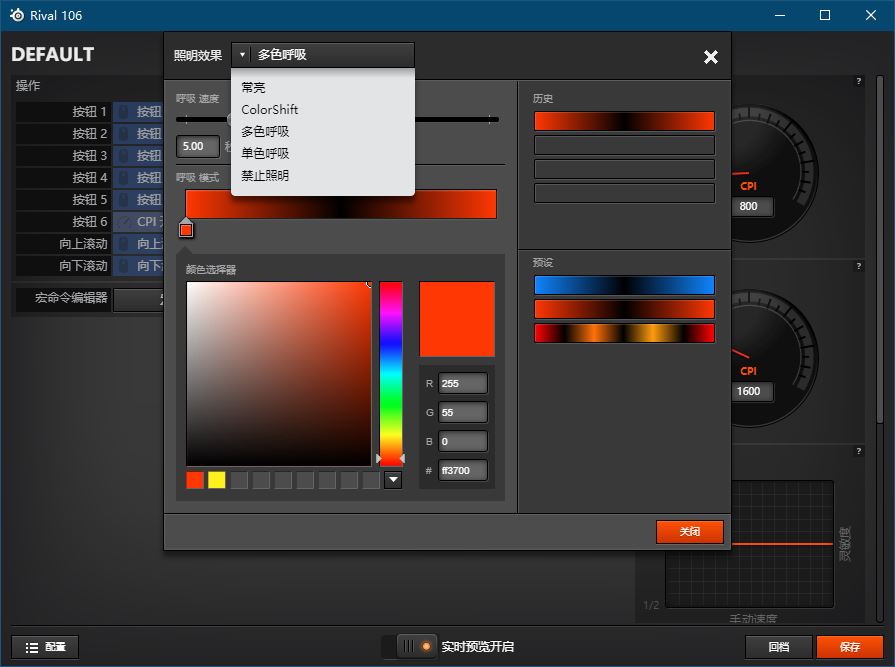Pick 禁止照明 to disable lighting
Image resolution: width=895 pixels, height=667 pixels.
pos(266,176)
